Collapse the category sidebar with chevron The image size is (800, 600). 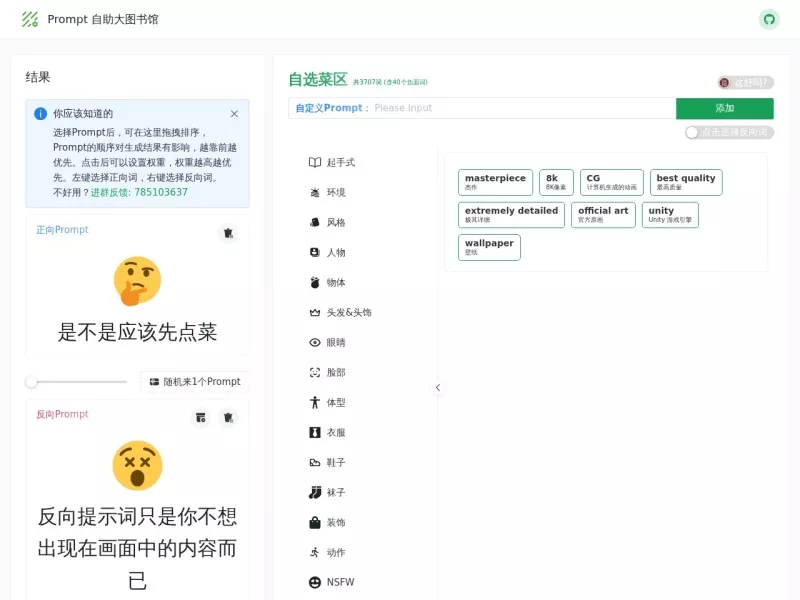(438, 388)
